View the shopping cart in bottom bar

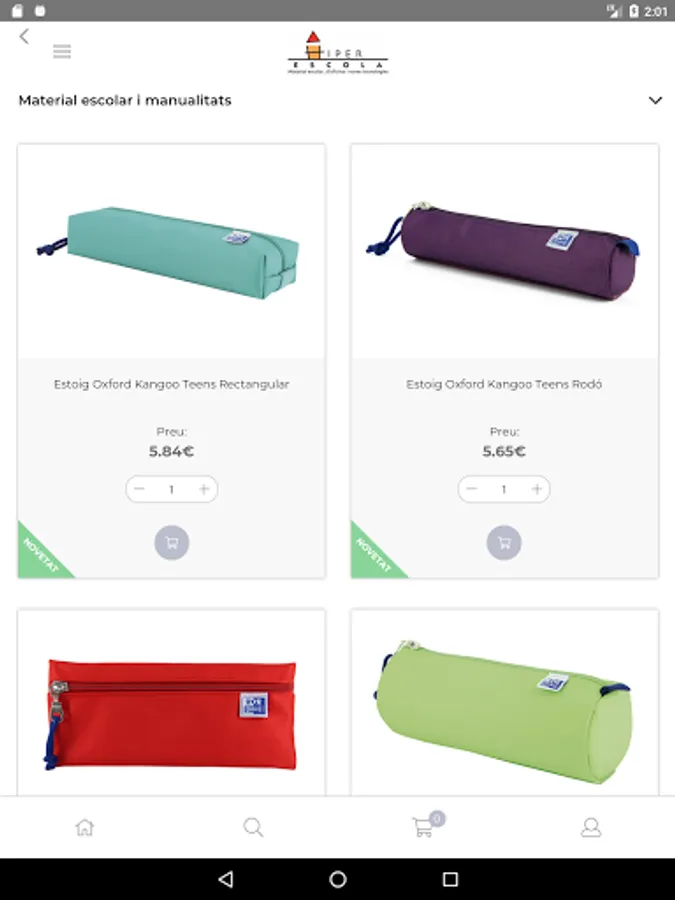click(425, 826)
